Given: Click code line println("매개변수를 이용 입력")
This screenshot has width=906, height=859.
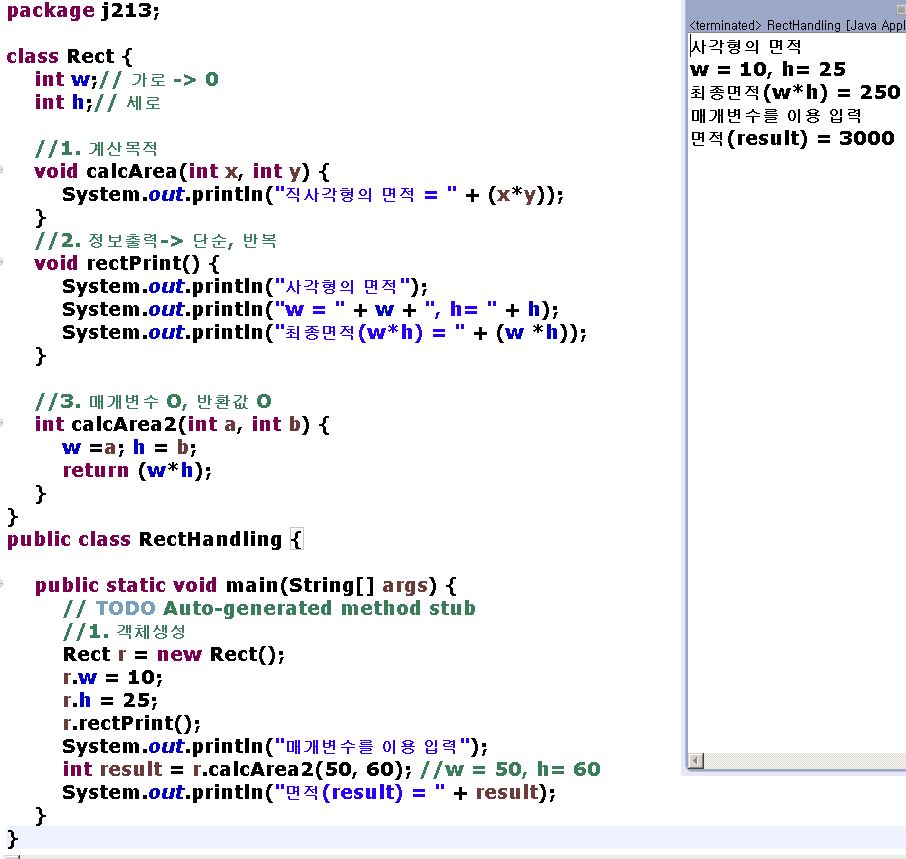Looking at the screenshot, I should [275, 746].
